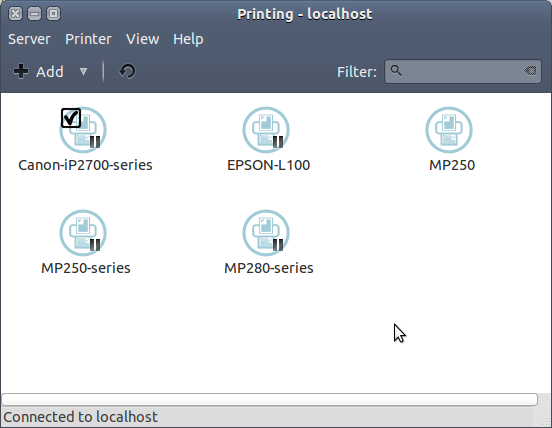Image resolution: width=552 pixels, height=428 pixels.
Task: Maximize the Printing window
Action: (x=54, y=14)
